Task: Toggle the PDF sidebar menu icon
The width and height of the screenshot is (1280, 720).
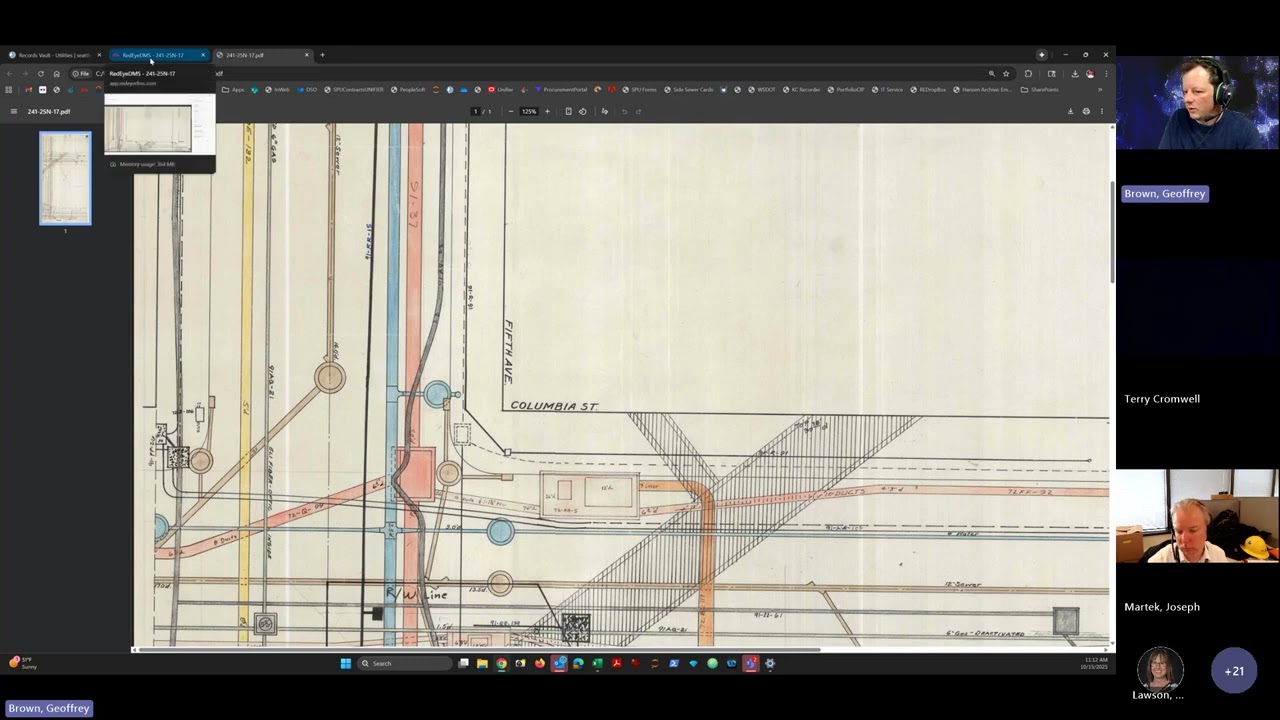Action: (x=13, y=111)
